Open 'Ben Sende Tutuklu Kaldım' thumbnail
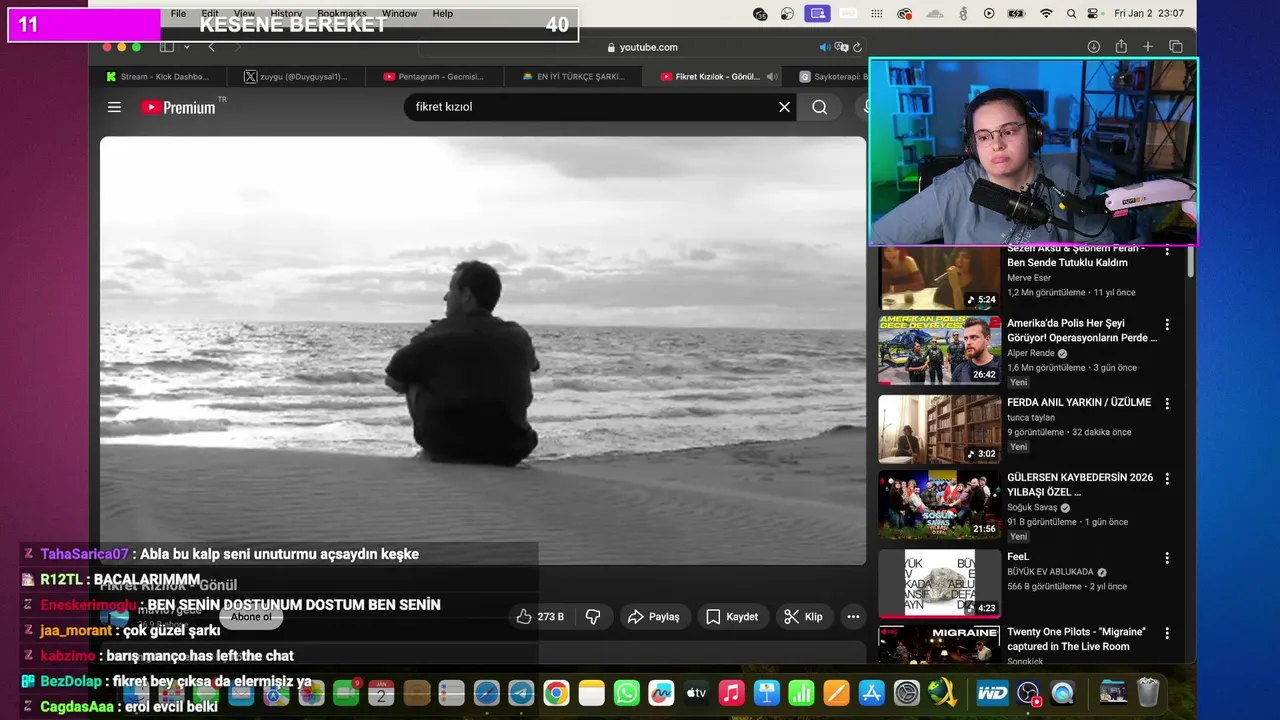The height and width of the screenshot is (720, 1280). 939,277
